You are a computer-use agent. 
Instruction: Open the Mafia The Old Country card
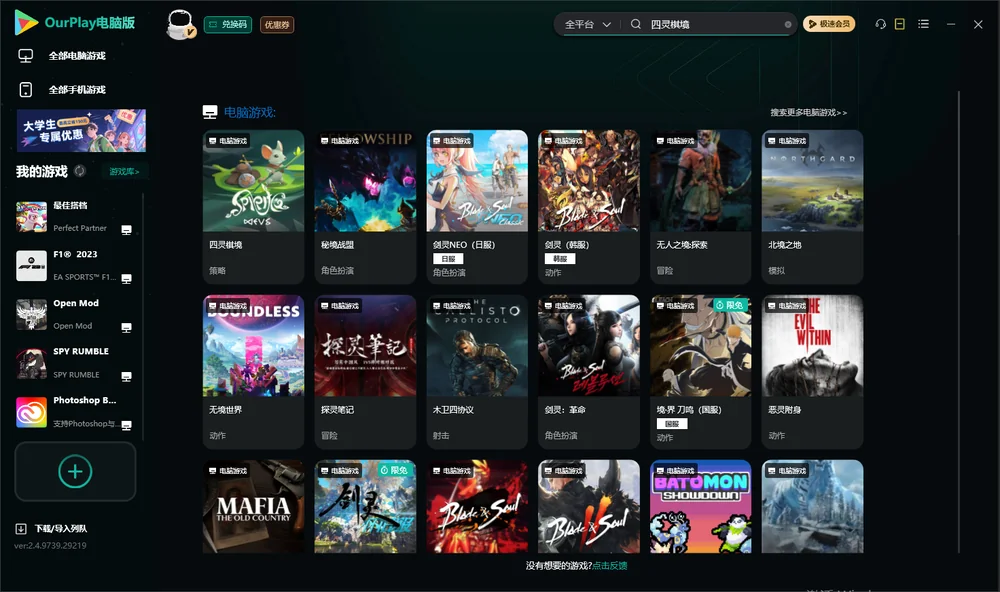click(253, 507)
